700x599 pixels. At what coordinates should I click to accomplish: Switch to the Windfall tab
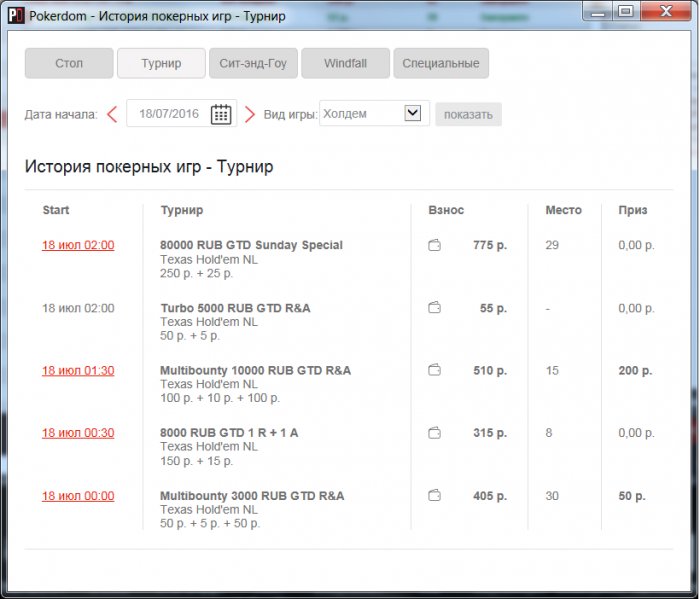tap(345, 63)
